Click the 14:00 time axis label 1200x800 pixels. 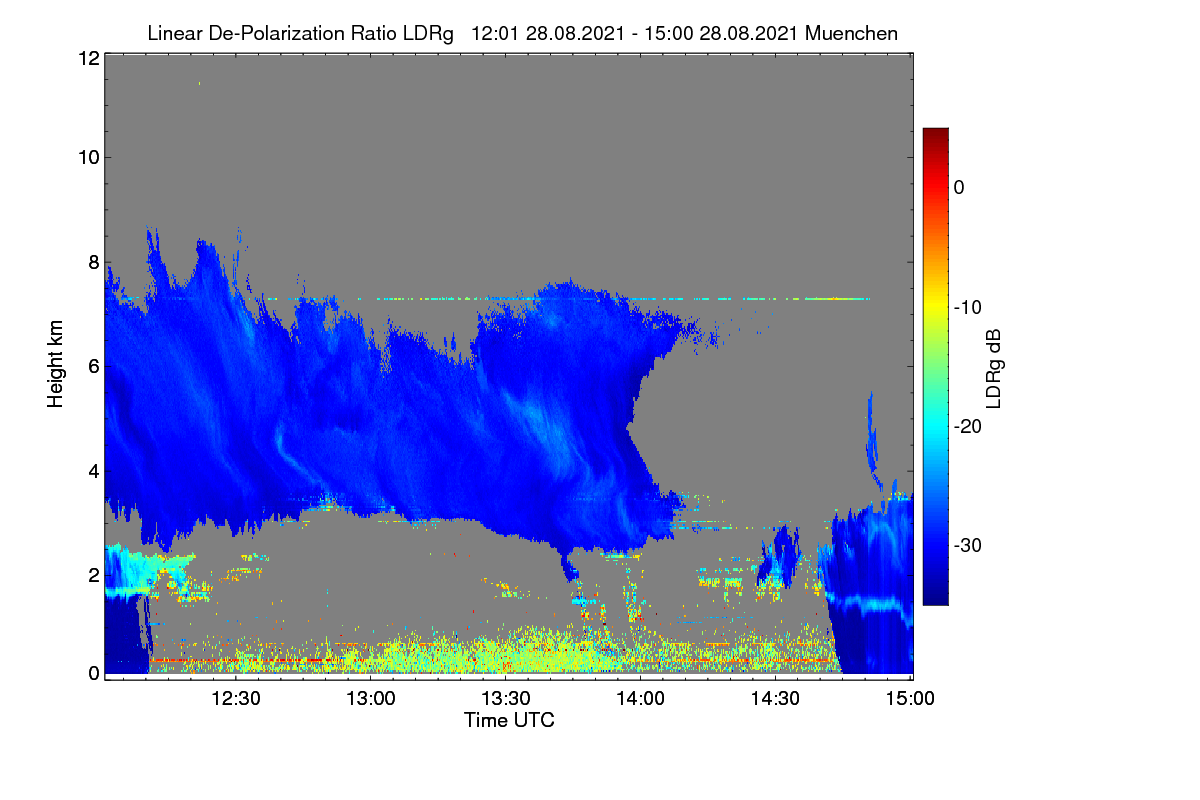click(x=641, y=699)
